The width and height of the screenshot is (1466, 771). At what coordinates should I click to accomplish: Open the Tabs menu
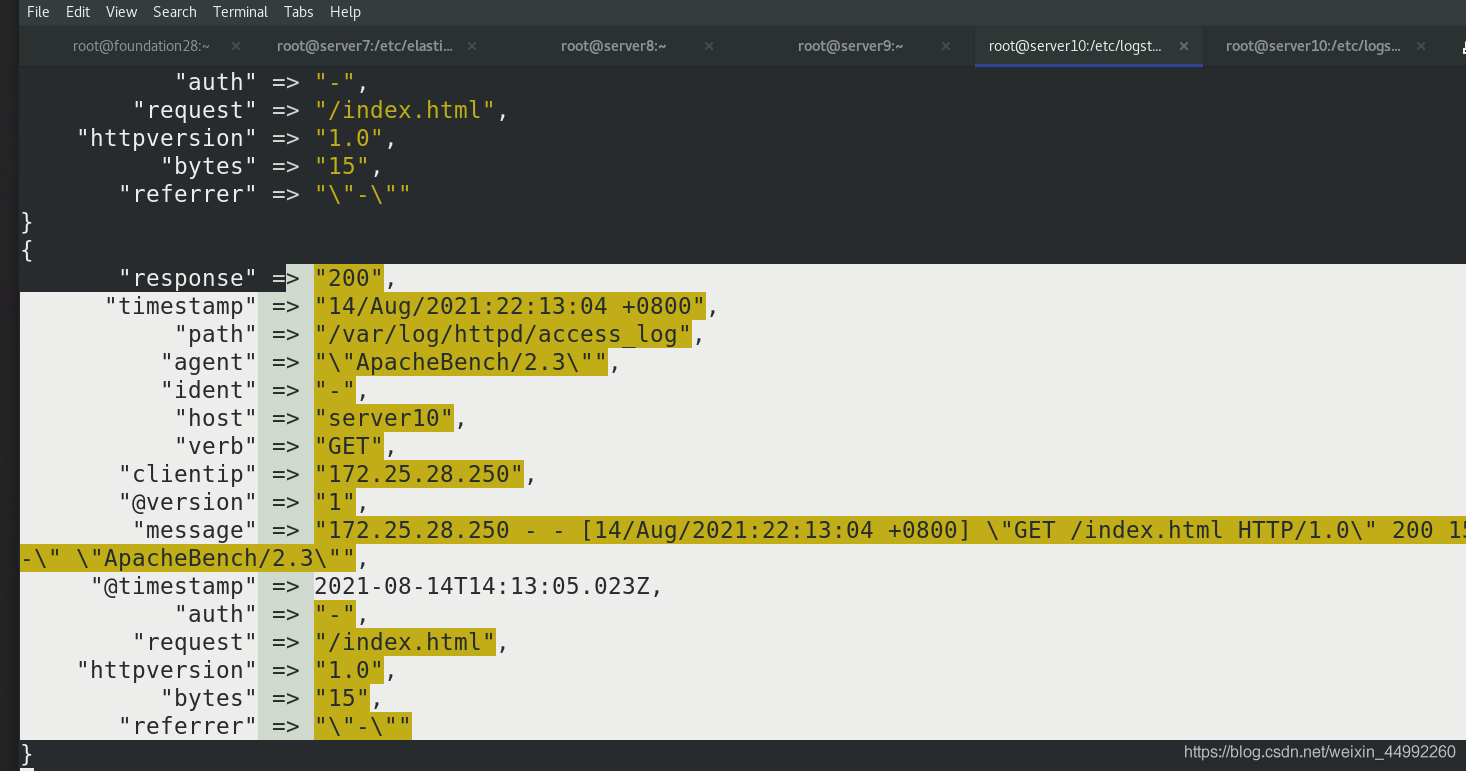click(x=298, y=12)
